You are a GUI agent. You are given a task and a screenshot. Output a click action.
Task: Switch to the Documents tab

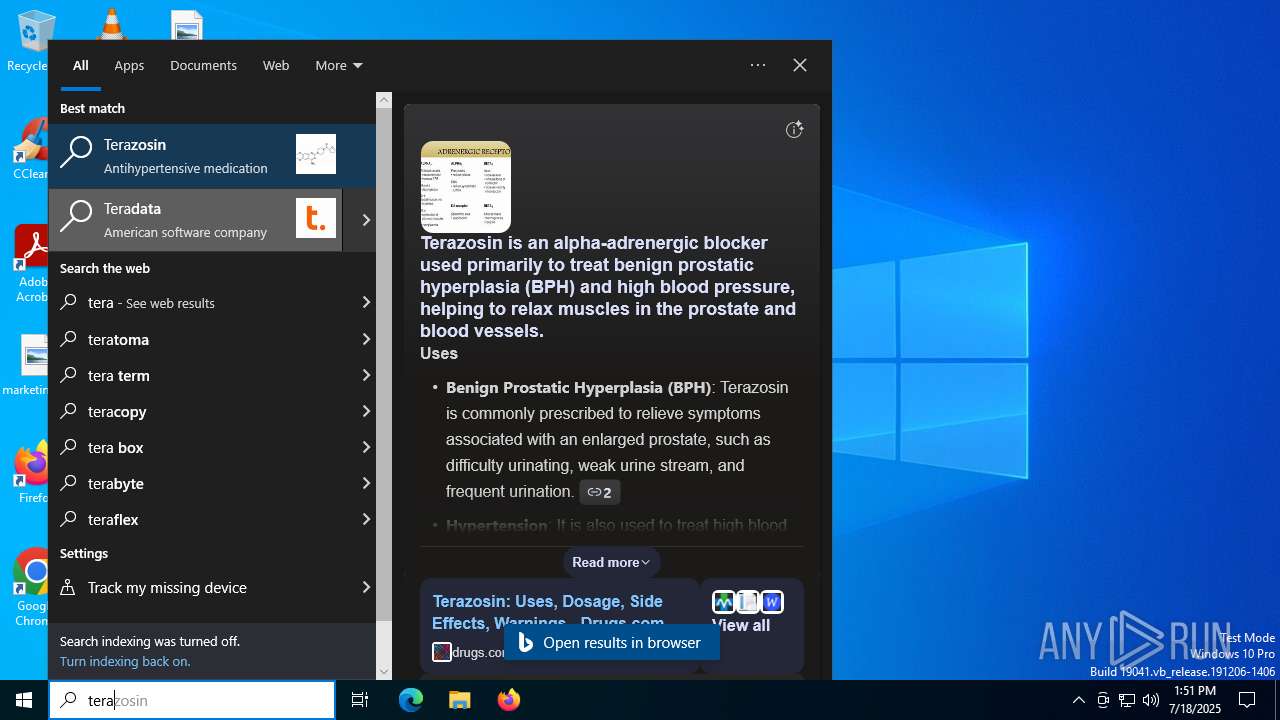(x=203, y=65)
